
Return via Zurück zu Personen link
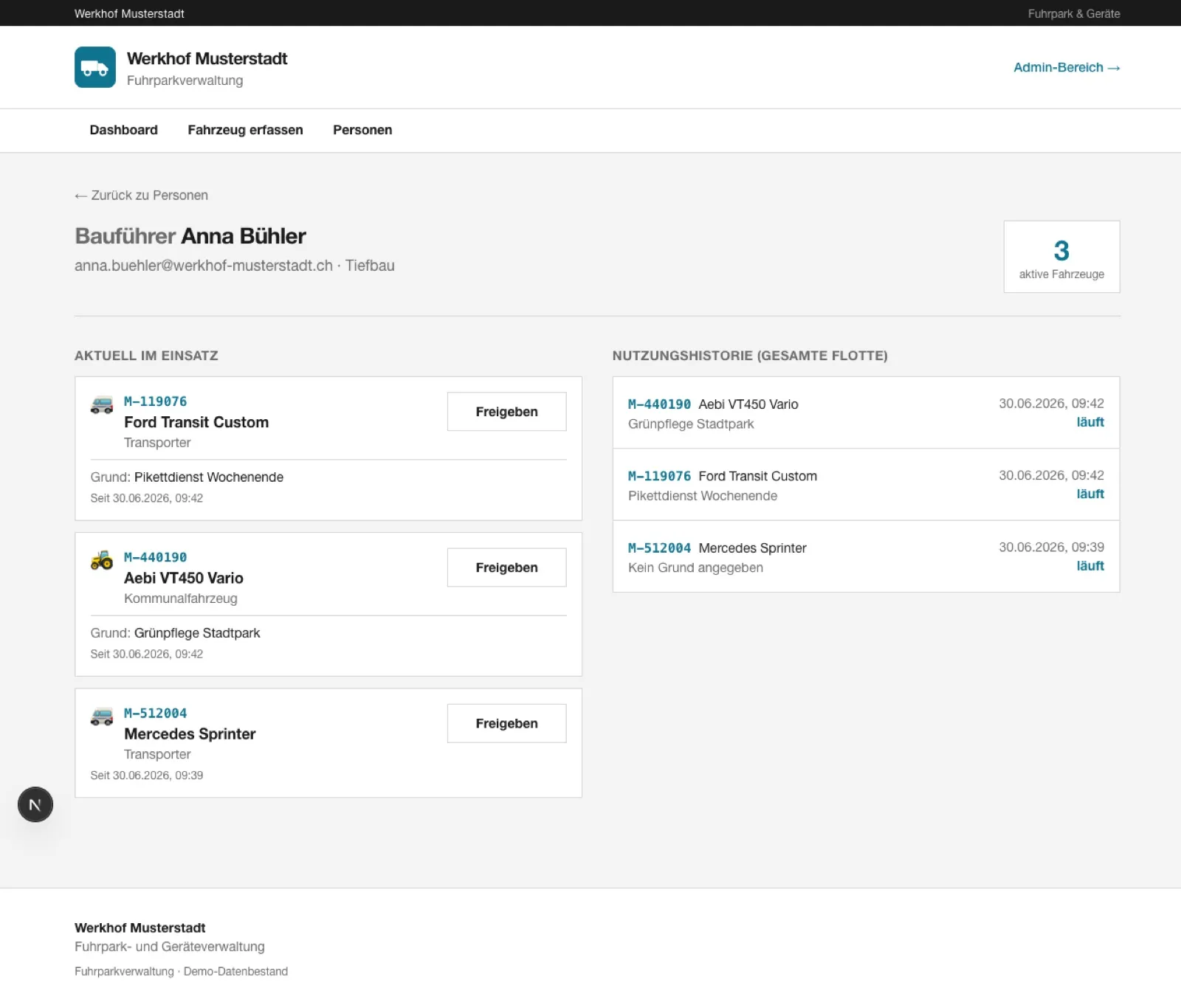141,196
